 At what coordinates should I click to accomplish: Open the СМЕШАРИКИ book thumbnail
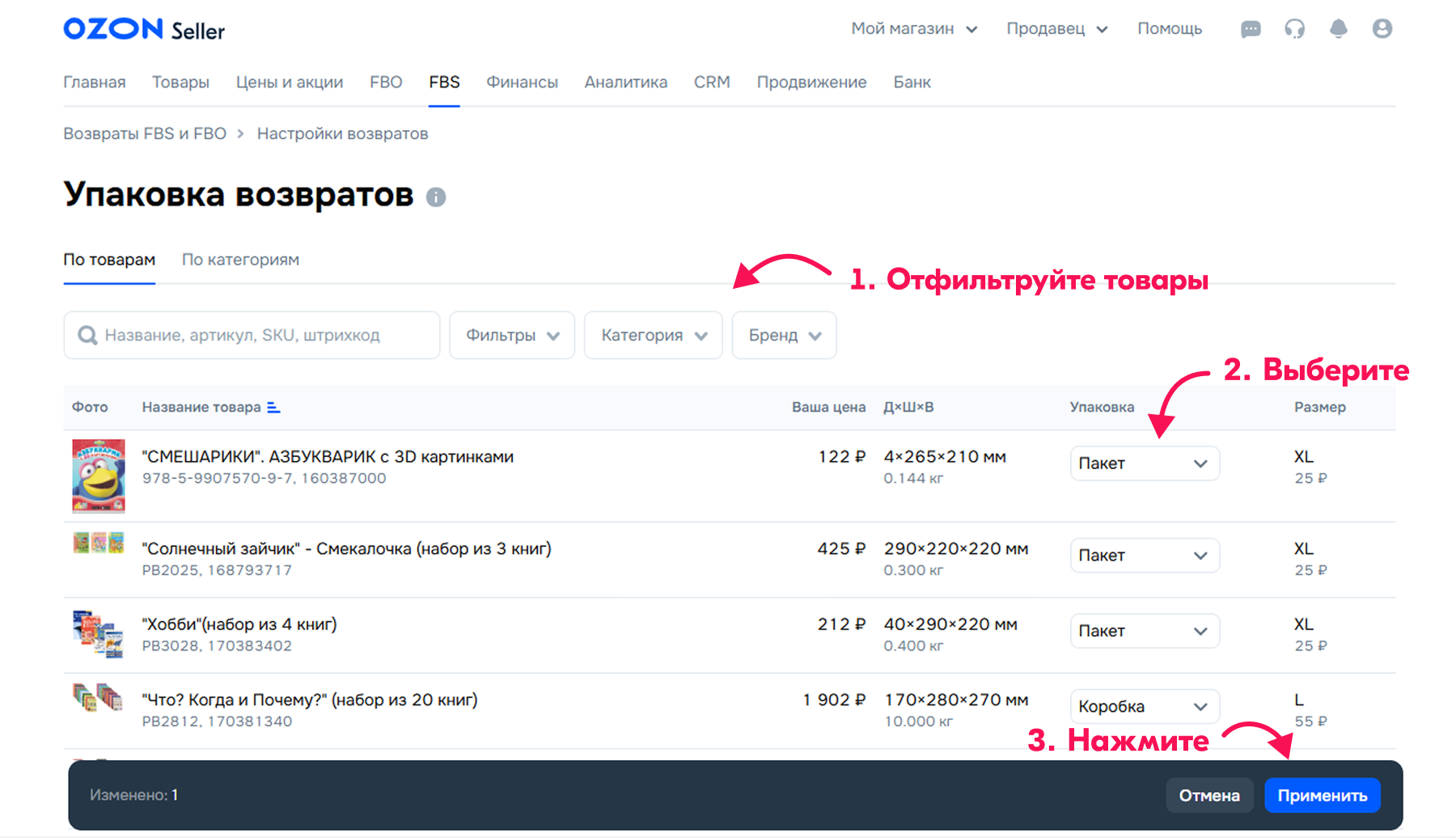pos(99,476)
